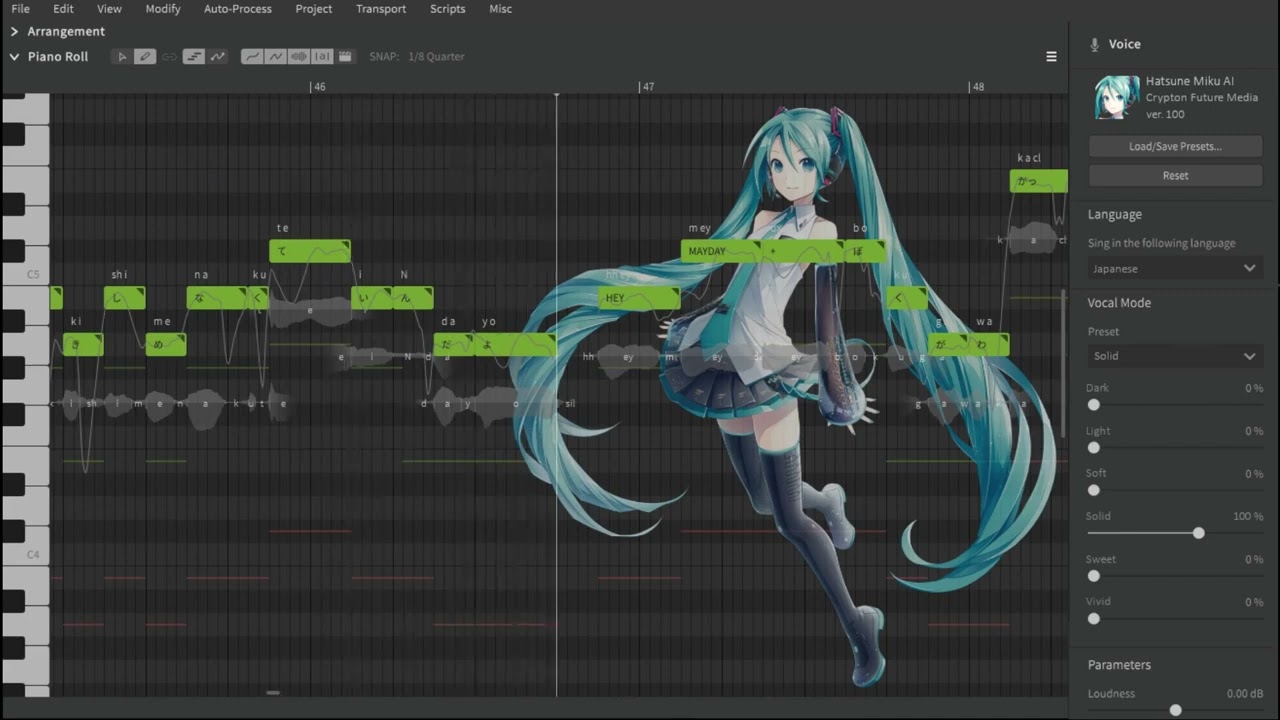
Task: Adjust the Dark vocal mode slider
Action: tap(1094, 405)
